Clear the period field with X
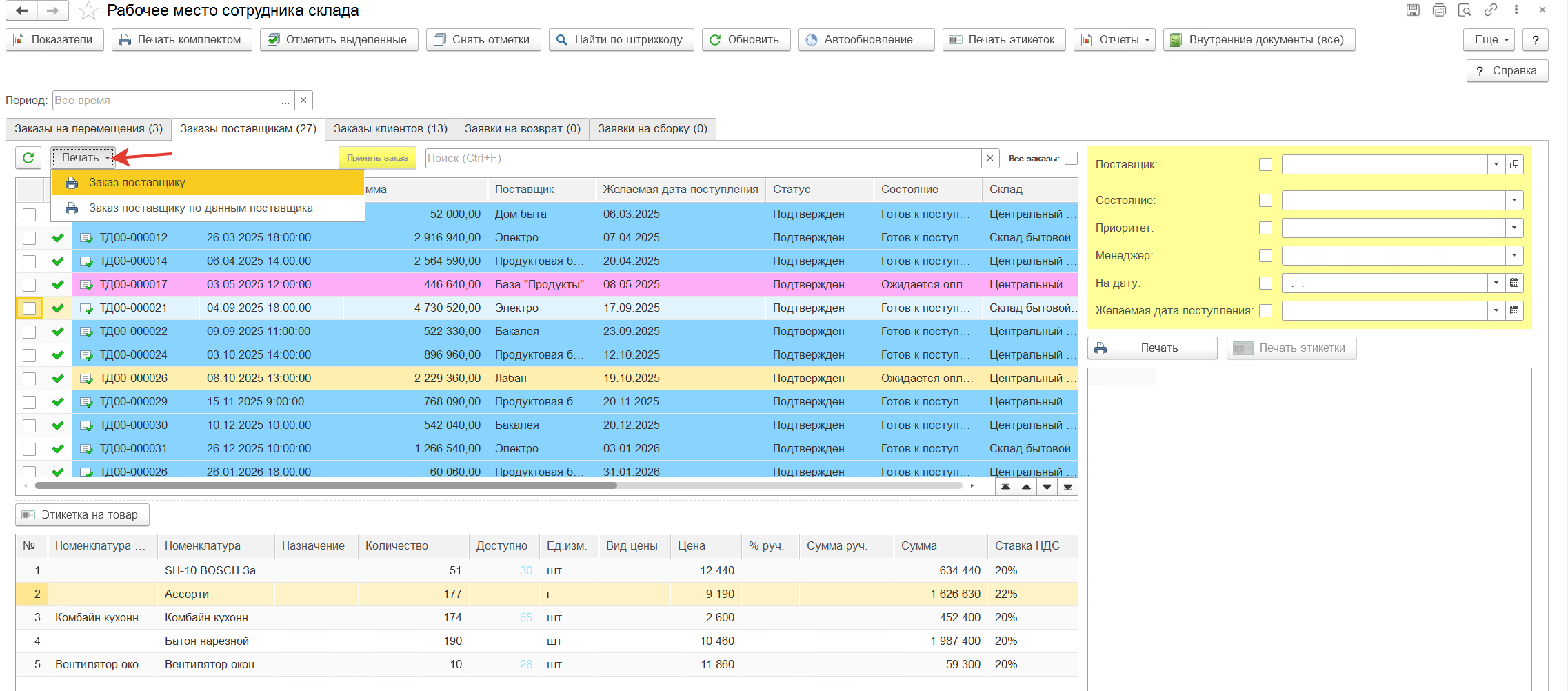The image size is (1568, 691). pos(303,100)
